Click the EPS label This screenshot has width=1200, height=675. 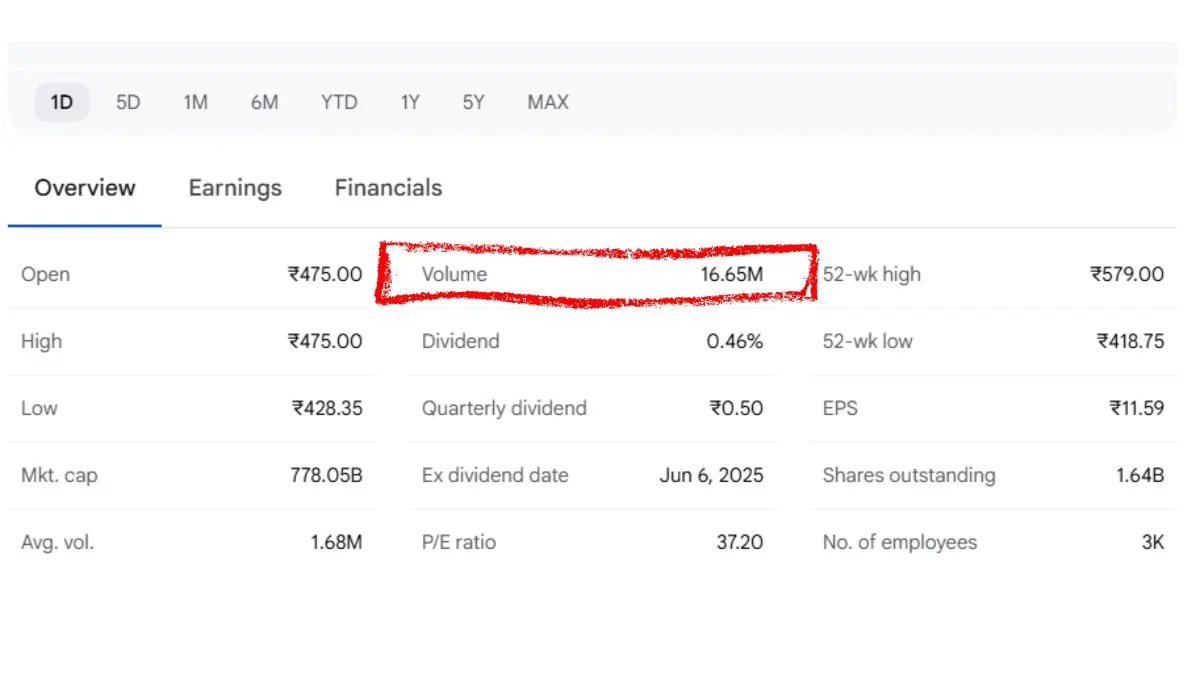[x=840, y=408]
